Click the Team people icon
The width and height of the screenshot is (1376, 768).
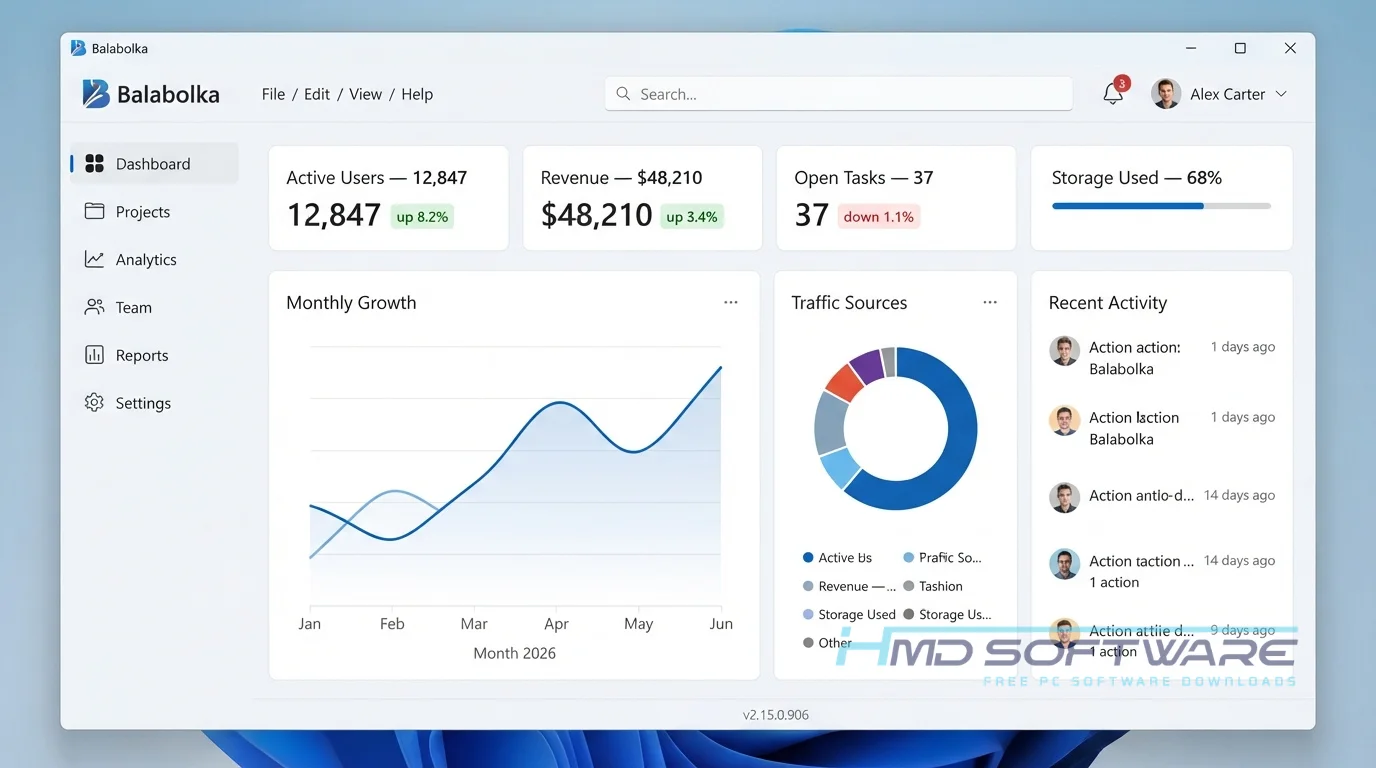[95, 307]
